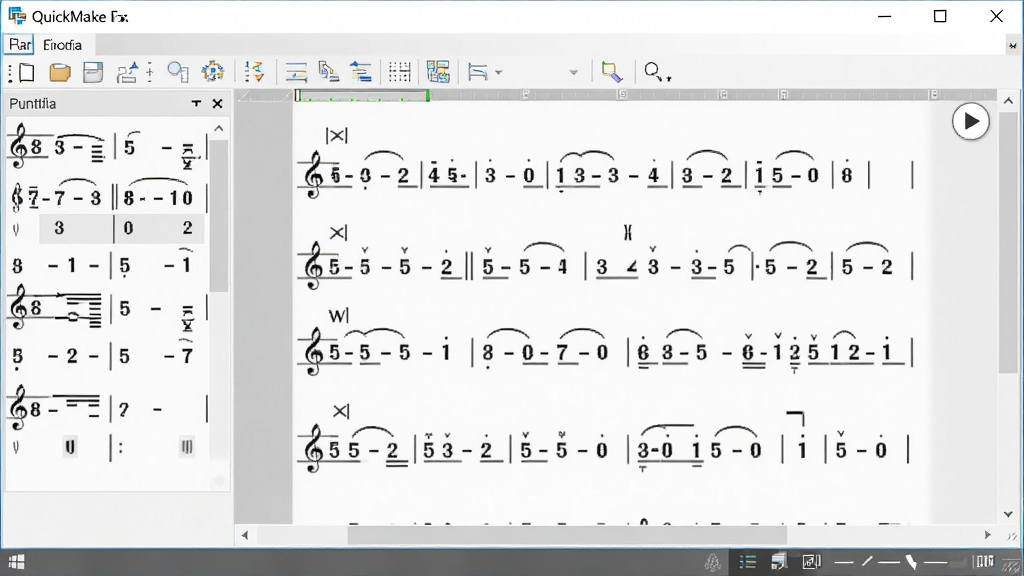Open settings with the gear icon
This screenshot has width=1024, height=576.
point(212,72)
